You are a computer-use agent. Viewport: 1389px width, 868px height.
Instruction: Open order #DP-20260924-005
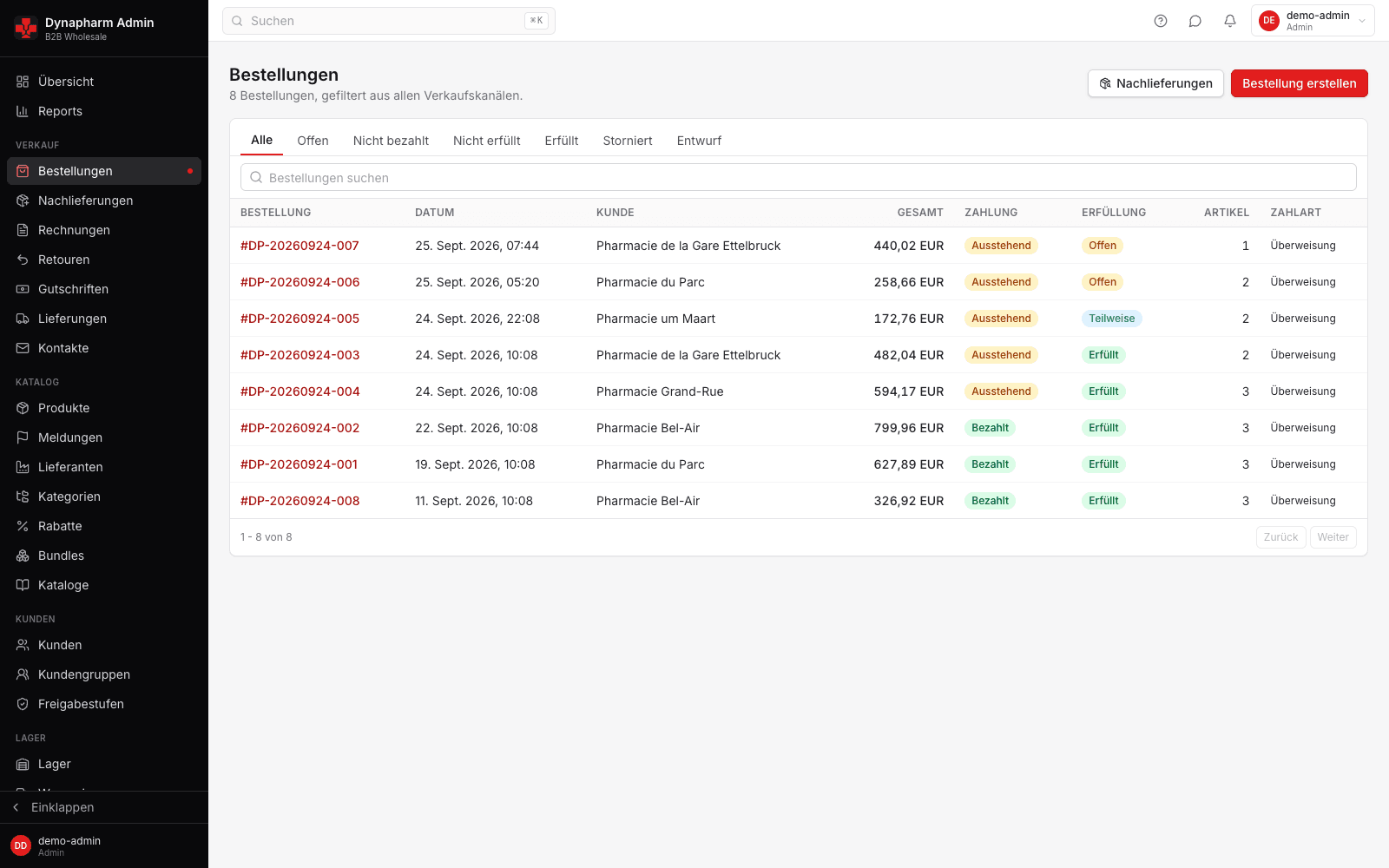coord(300,319)
